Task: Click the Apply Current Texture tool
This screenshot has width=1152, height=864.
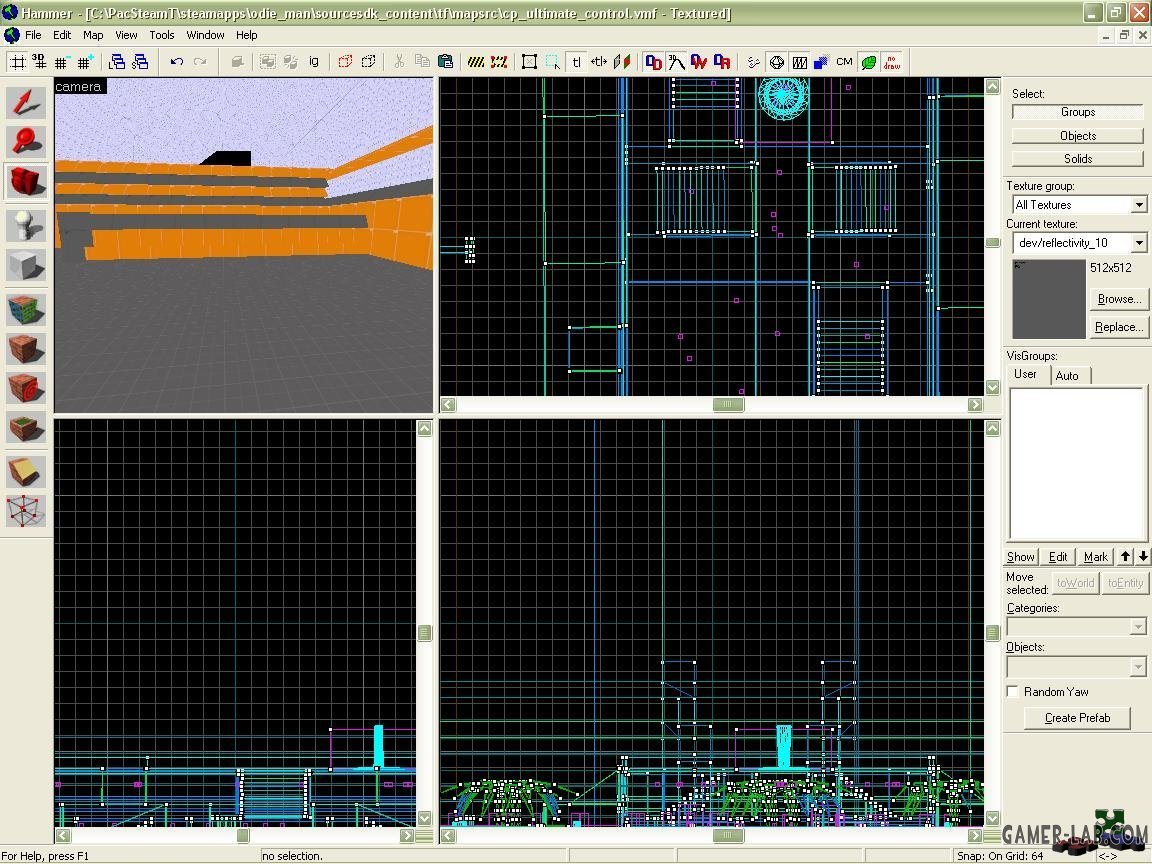Action: click(x=26, y=349)
